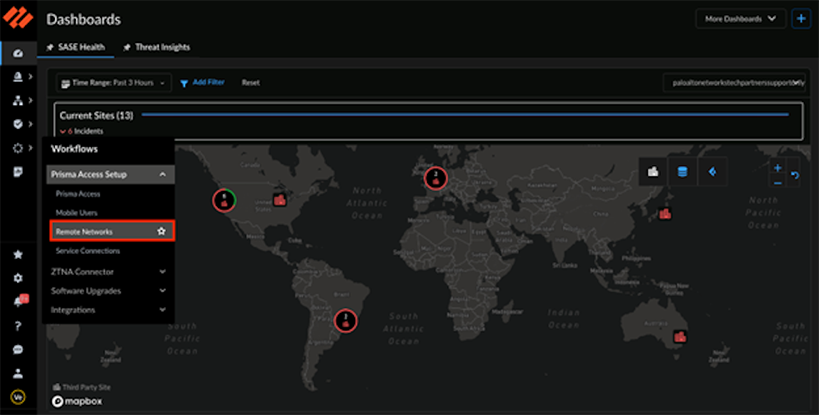This screenshot has width=819, height=415.
Task: Click the add new dashboard plus button
Action: click(801, 19)
